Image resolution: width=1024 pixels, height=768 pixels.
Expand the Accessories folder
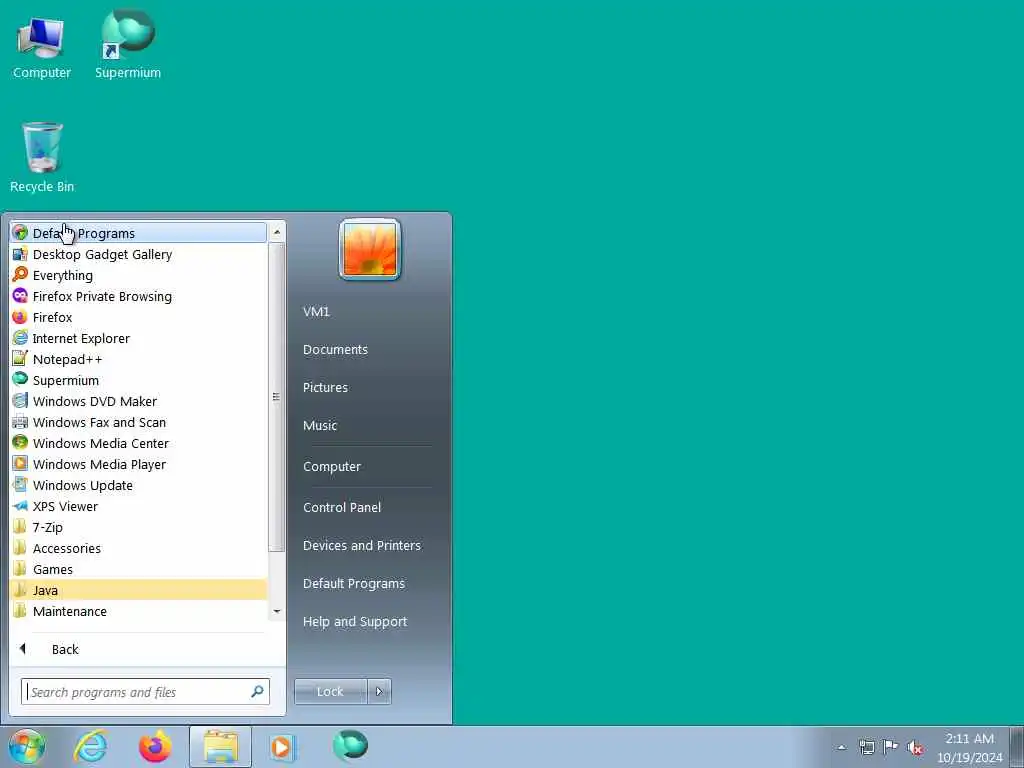click(x=138, y=548)
